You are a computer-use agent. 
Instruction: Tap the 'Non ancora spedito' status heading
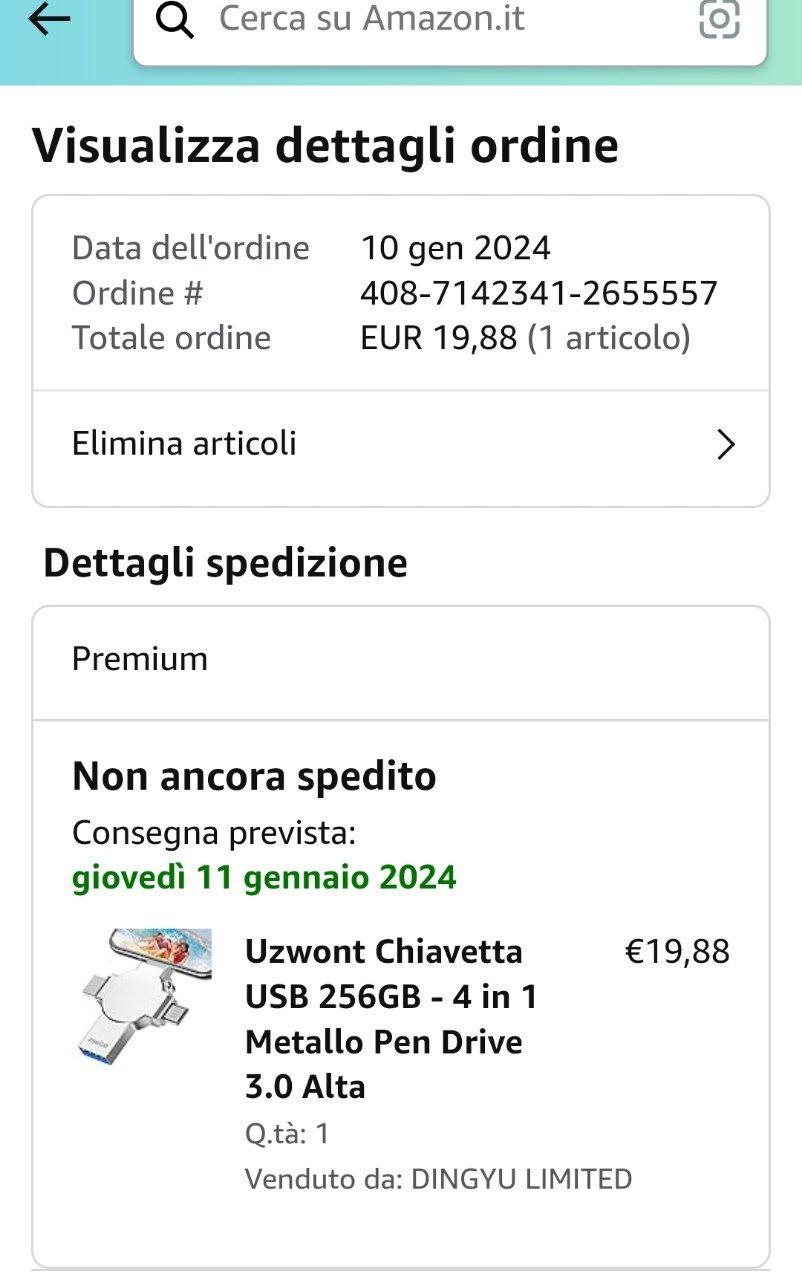click(x=254, y=776)
